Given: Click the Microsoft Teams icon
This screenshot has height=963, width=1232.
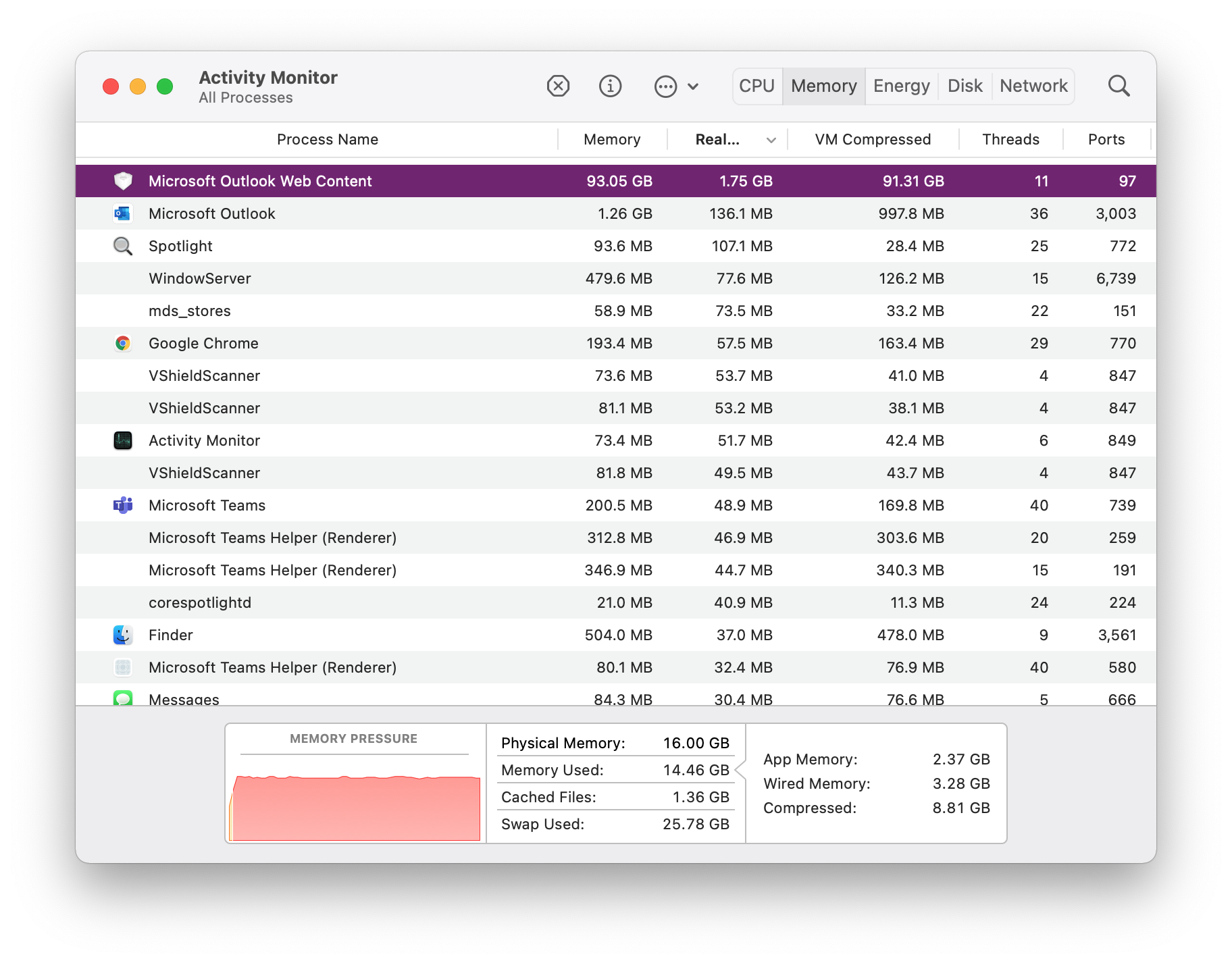Looking at the screenshot, I should [x=123, y=505].
